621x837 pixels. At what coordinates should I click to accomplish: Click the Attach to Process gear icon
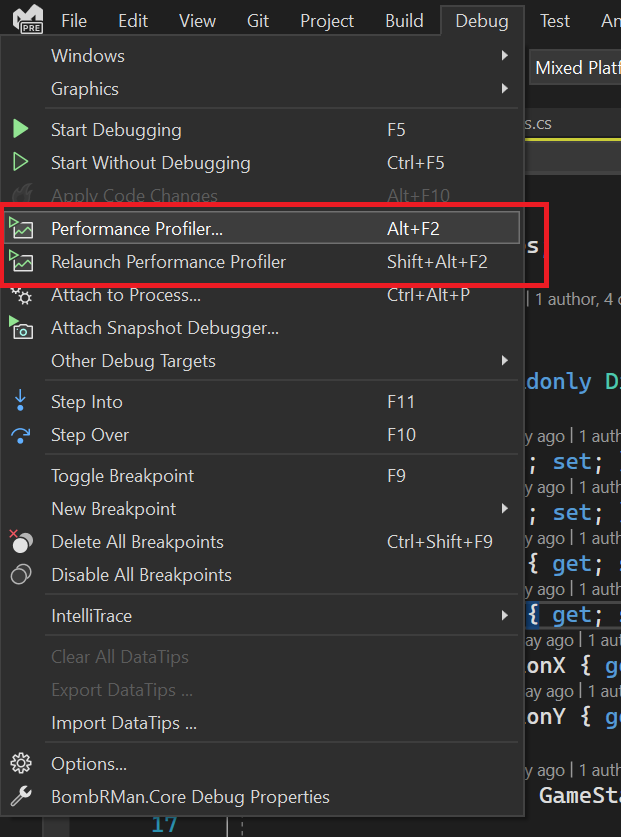pyautogui.click(x=20, y=294)
